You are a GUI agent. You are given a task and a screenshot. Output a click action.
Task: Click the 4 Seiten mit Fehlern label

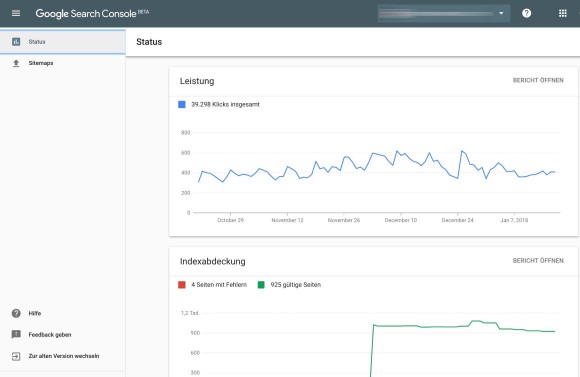[219, 285]
